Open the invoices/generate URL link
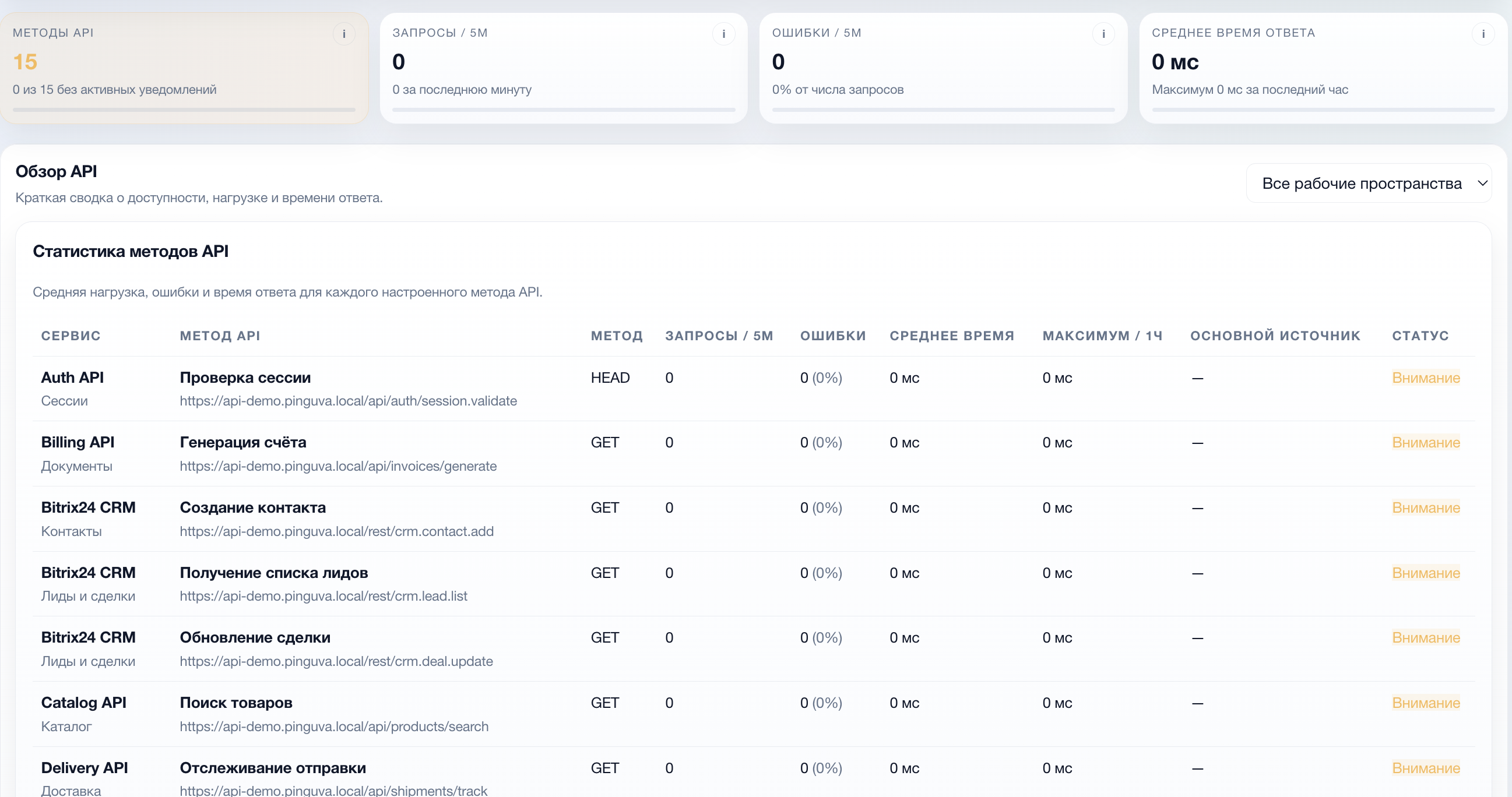Image resolution: width=1512 pixels, height=797 pixels. pyautogui.click(x=338, y=465)
